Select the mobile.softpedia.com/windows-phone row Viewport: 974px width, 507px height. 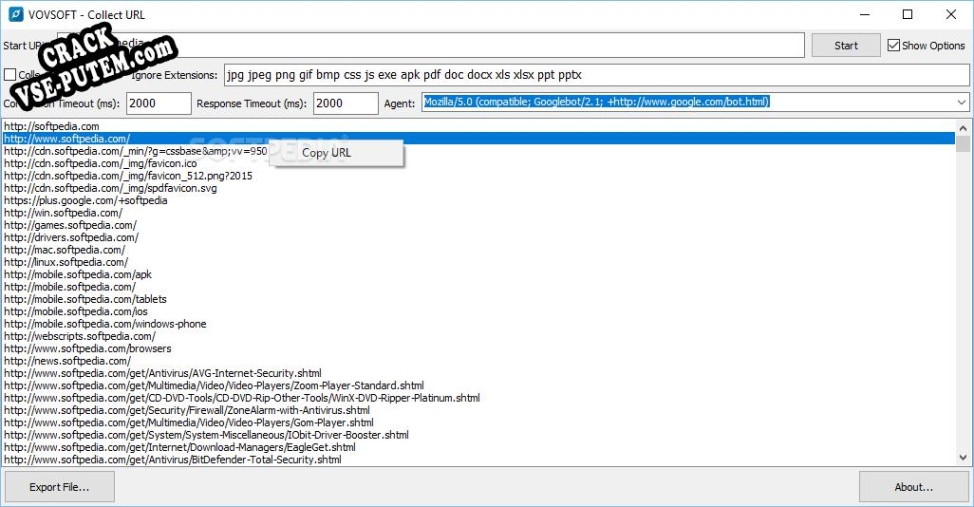tap(478, 324)
